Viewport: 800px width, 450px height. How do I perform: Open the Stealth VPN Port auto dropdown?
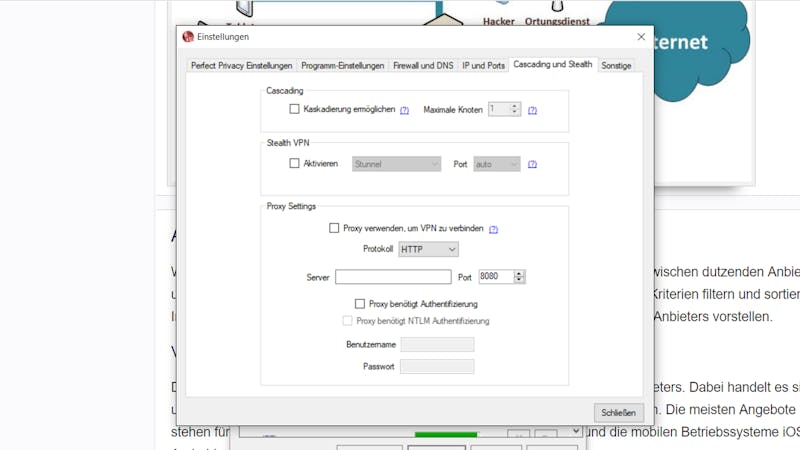point(496,164)
